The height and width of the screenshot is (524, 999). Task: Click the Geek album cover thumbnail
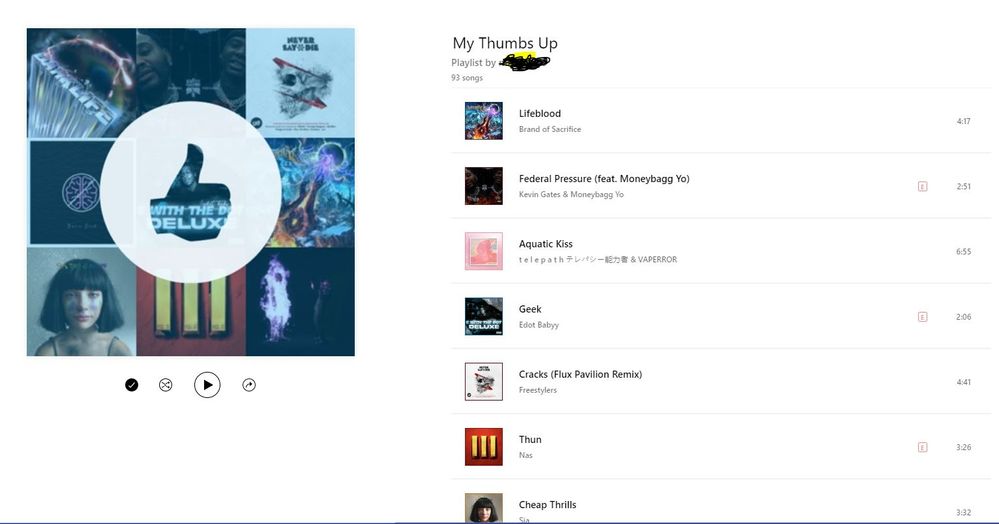484,316
